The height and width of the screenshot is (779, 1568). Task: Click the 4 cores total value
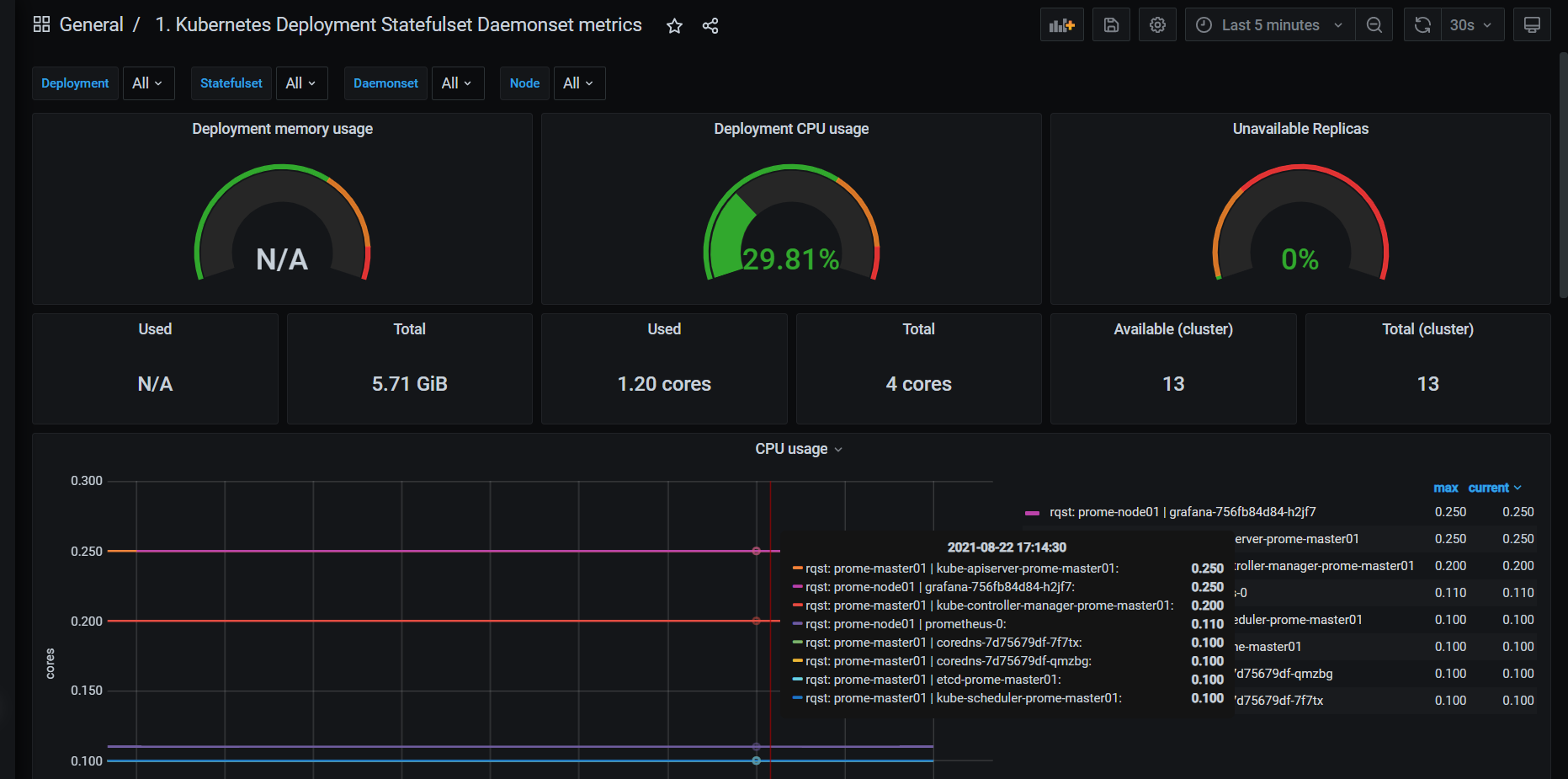coord(918,384)
